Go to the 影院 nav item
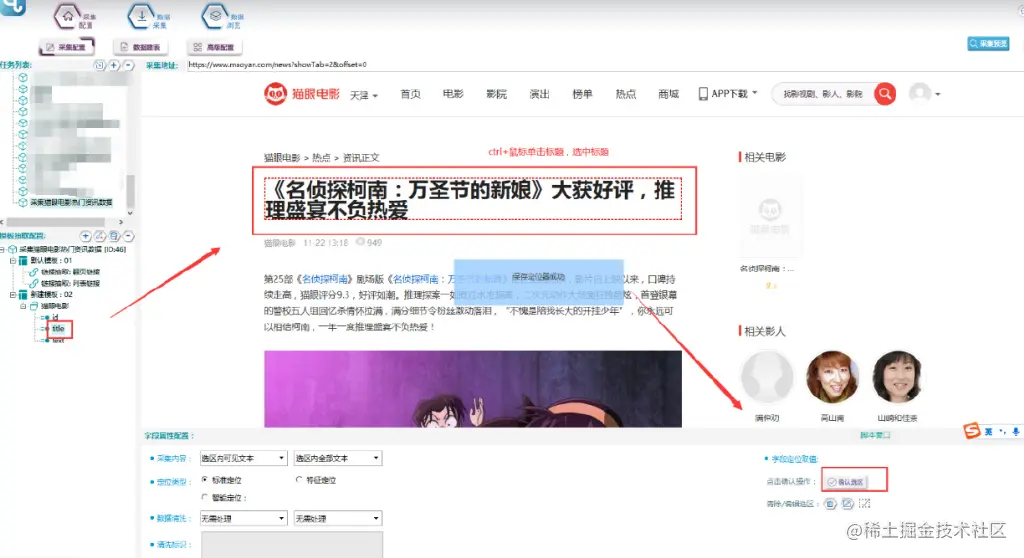This screenshot has height=558, width=1024. click(x=496, y=94)
